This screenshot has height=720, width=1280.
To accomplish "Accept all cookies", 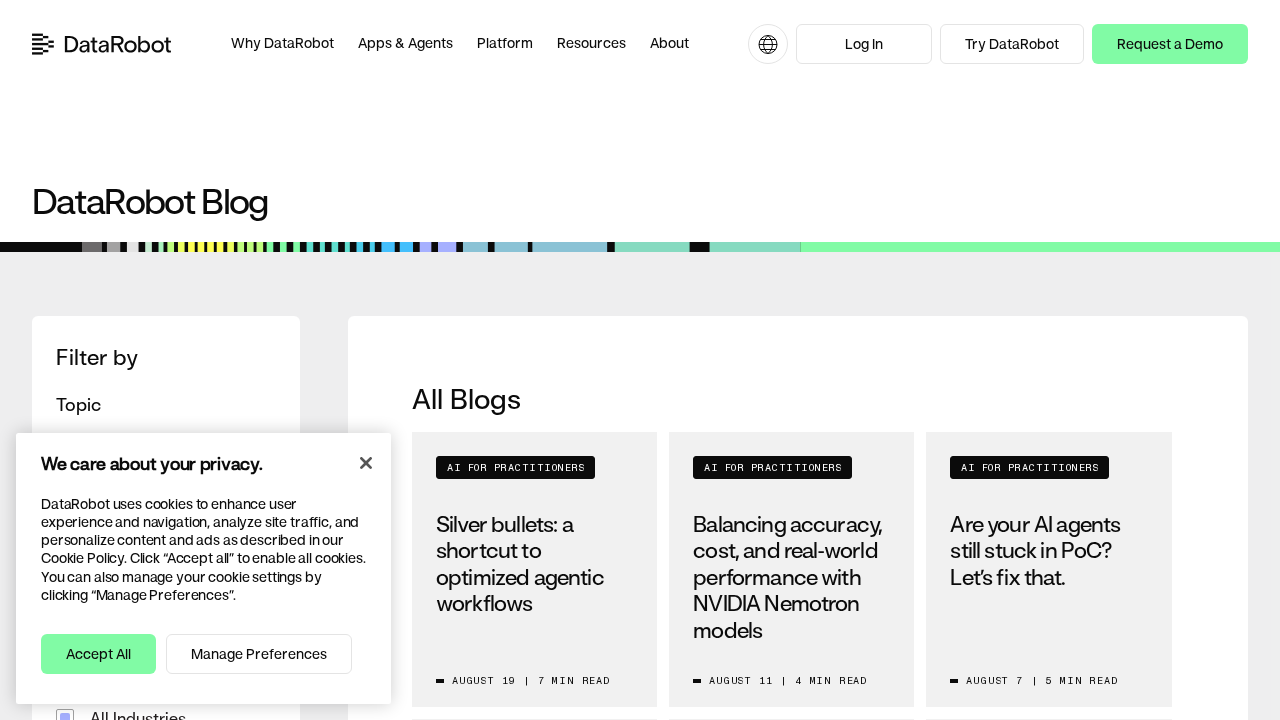I will 98,654.
